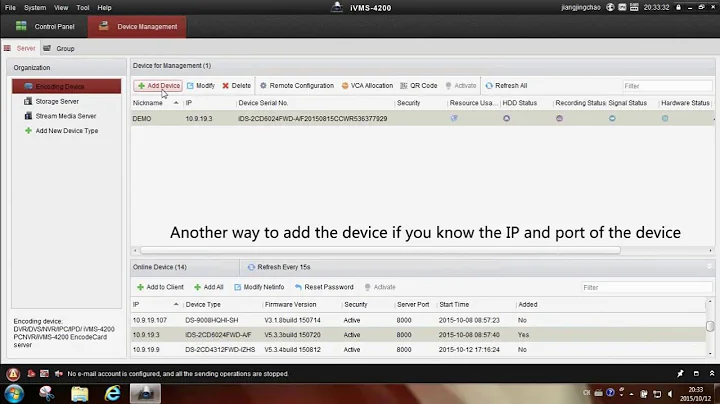720x404 pixels.
Task: Click the Added column header
Action: click(x=528, y=305)
